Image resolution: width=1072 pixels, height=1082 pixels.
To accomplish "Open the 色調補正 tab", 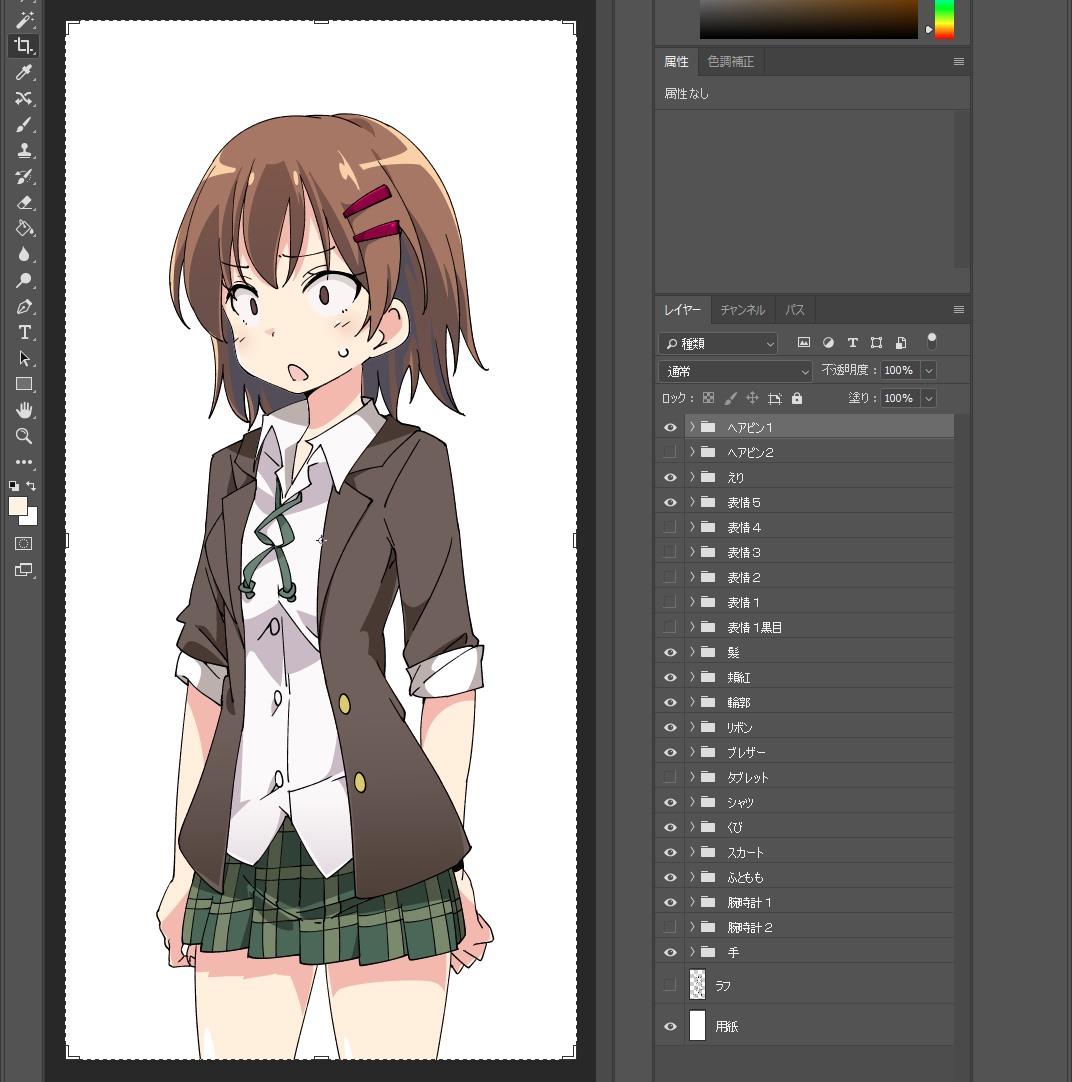I will coord(730,62).
